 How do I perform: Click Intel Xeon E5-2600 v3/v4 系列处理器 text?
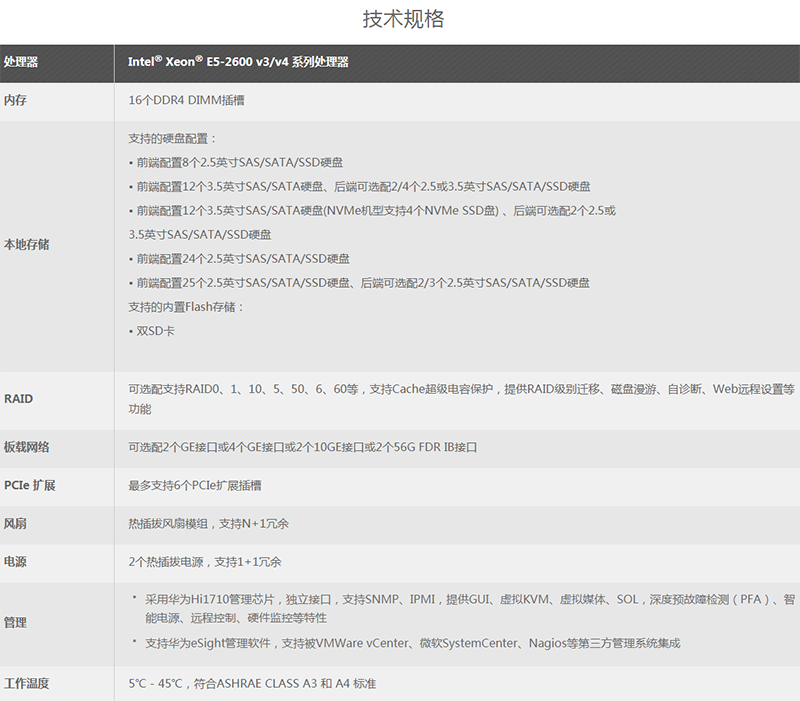[x=238, y=62]
